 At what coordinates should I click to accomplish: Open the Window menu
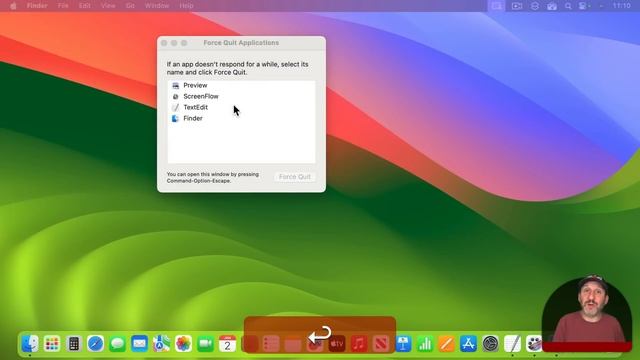tap(157, 6)
